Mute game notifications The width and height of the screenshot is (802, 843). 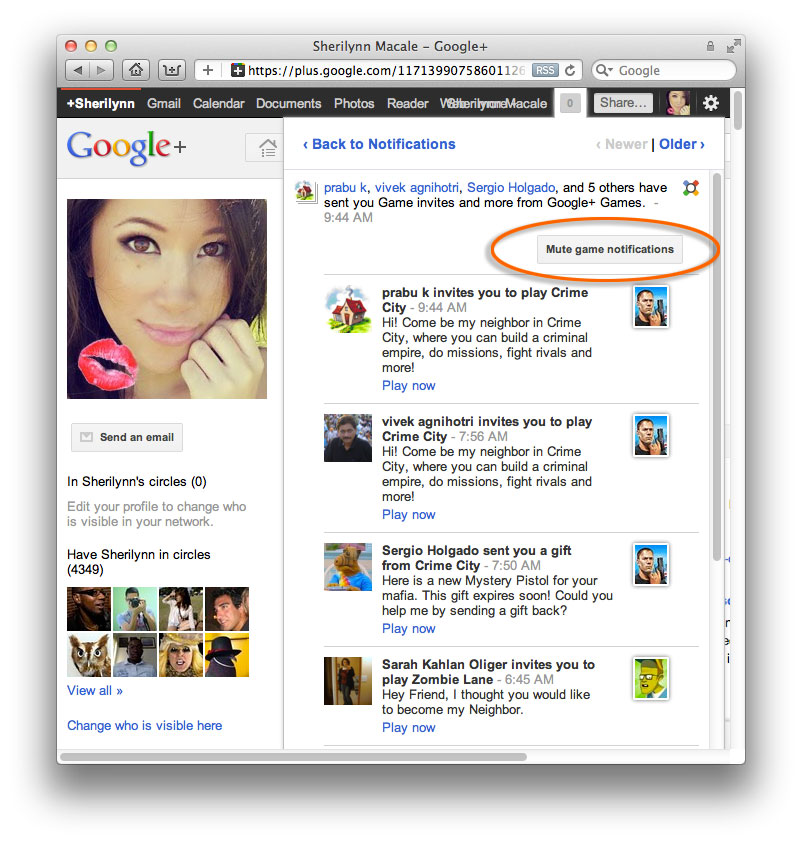click(x=610, y=249)
